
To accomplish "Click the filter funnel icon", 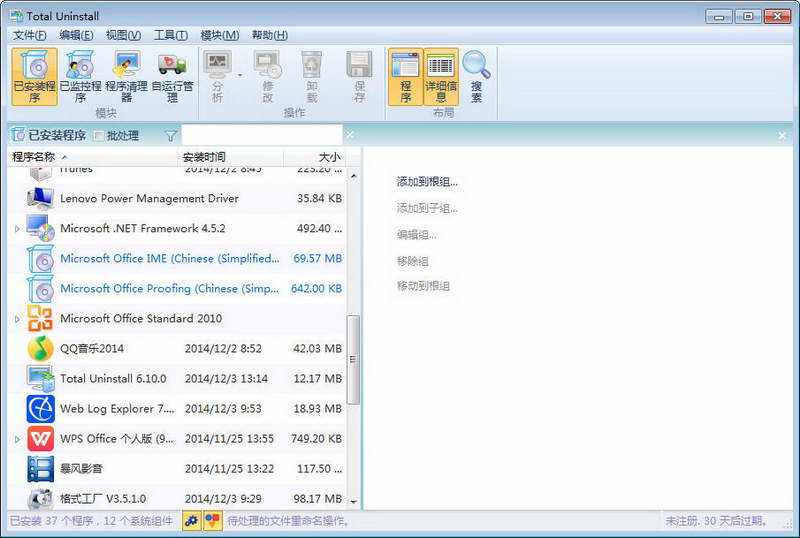I will pos(171,136).
